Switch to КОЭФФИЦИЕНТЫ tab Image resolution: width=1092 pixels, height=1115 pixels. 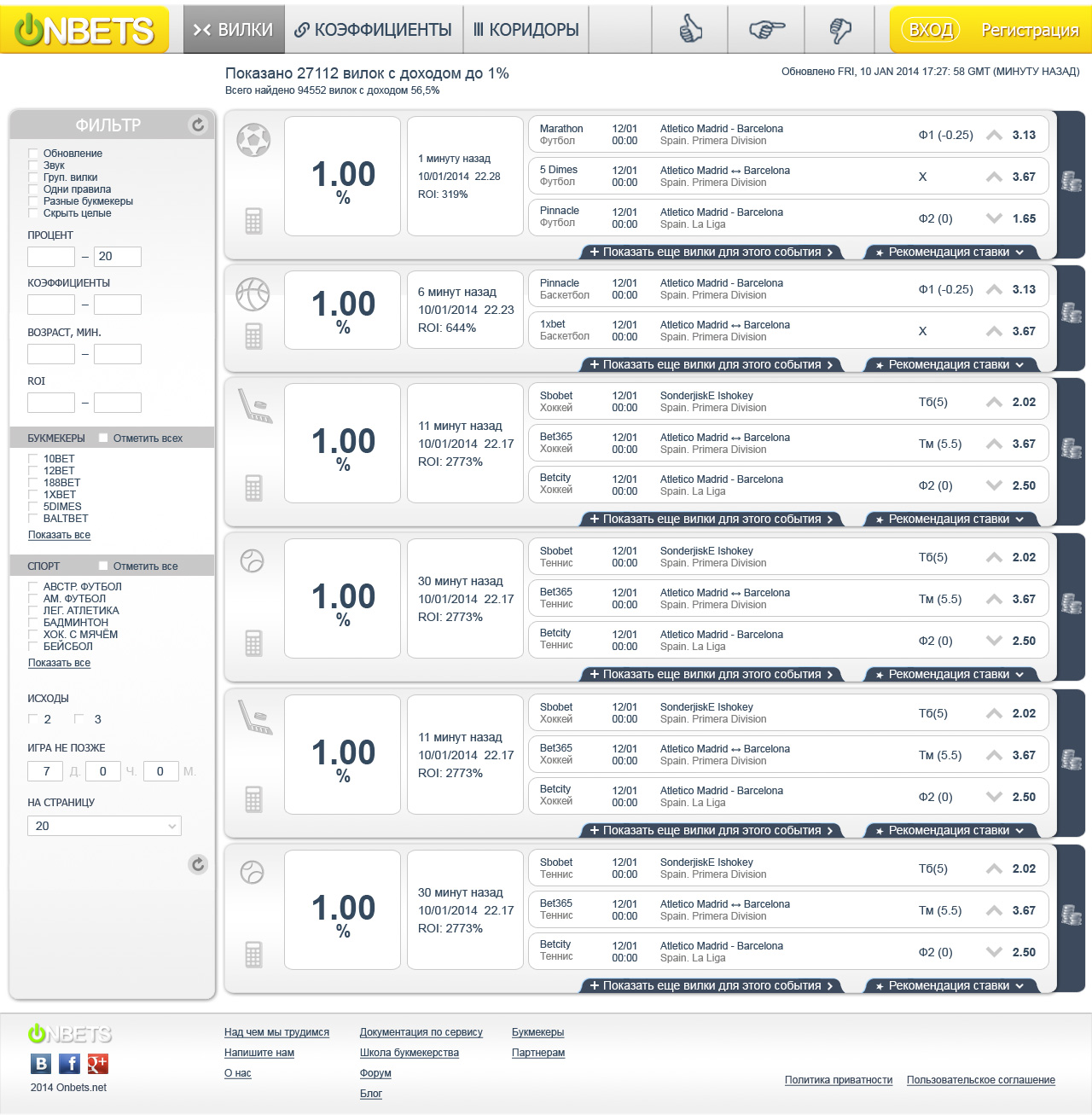374,30
